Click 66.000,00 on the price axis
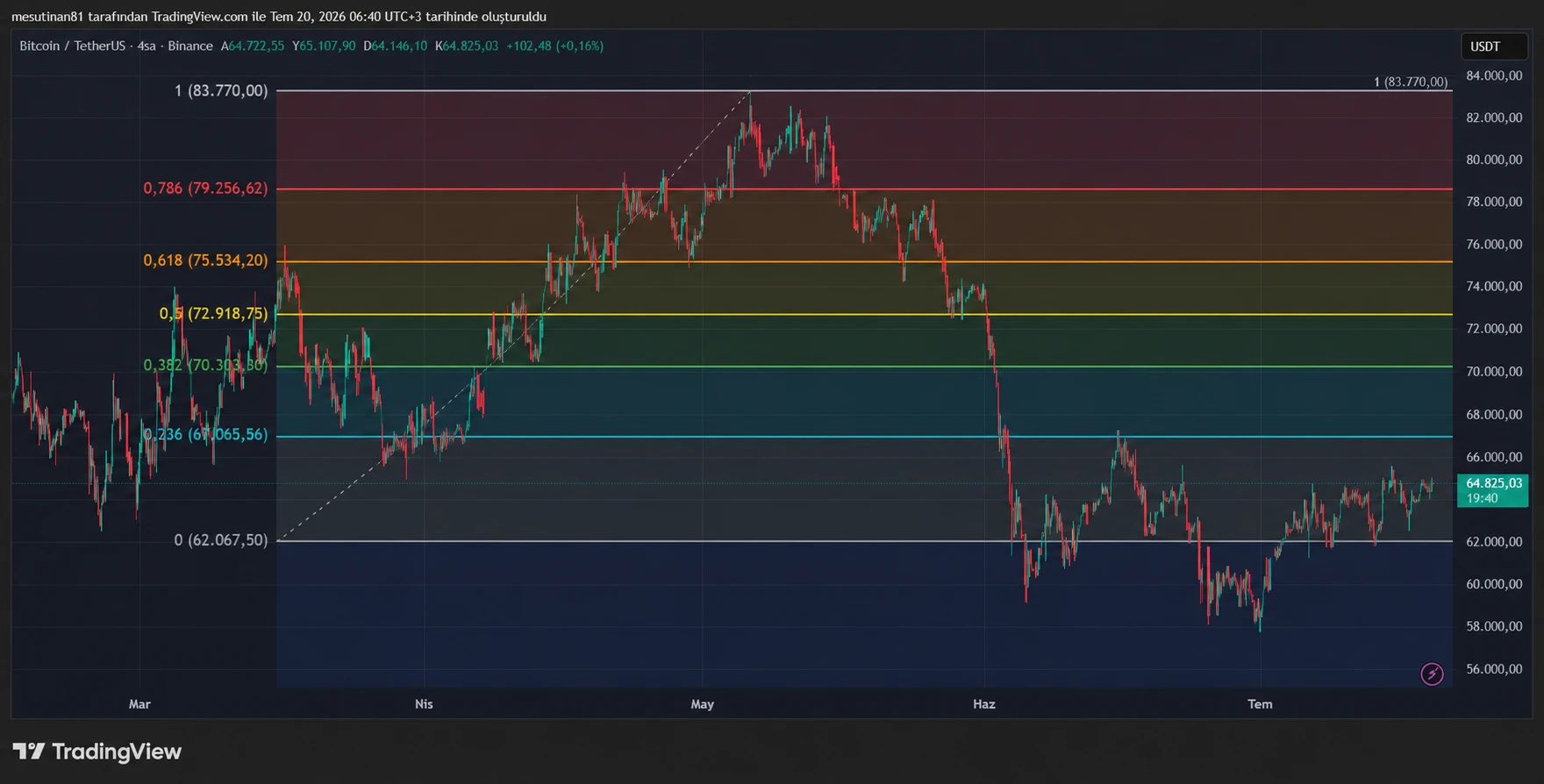The width and height of the screenshot is (1544, 784). 1494,457
